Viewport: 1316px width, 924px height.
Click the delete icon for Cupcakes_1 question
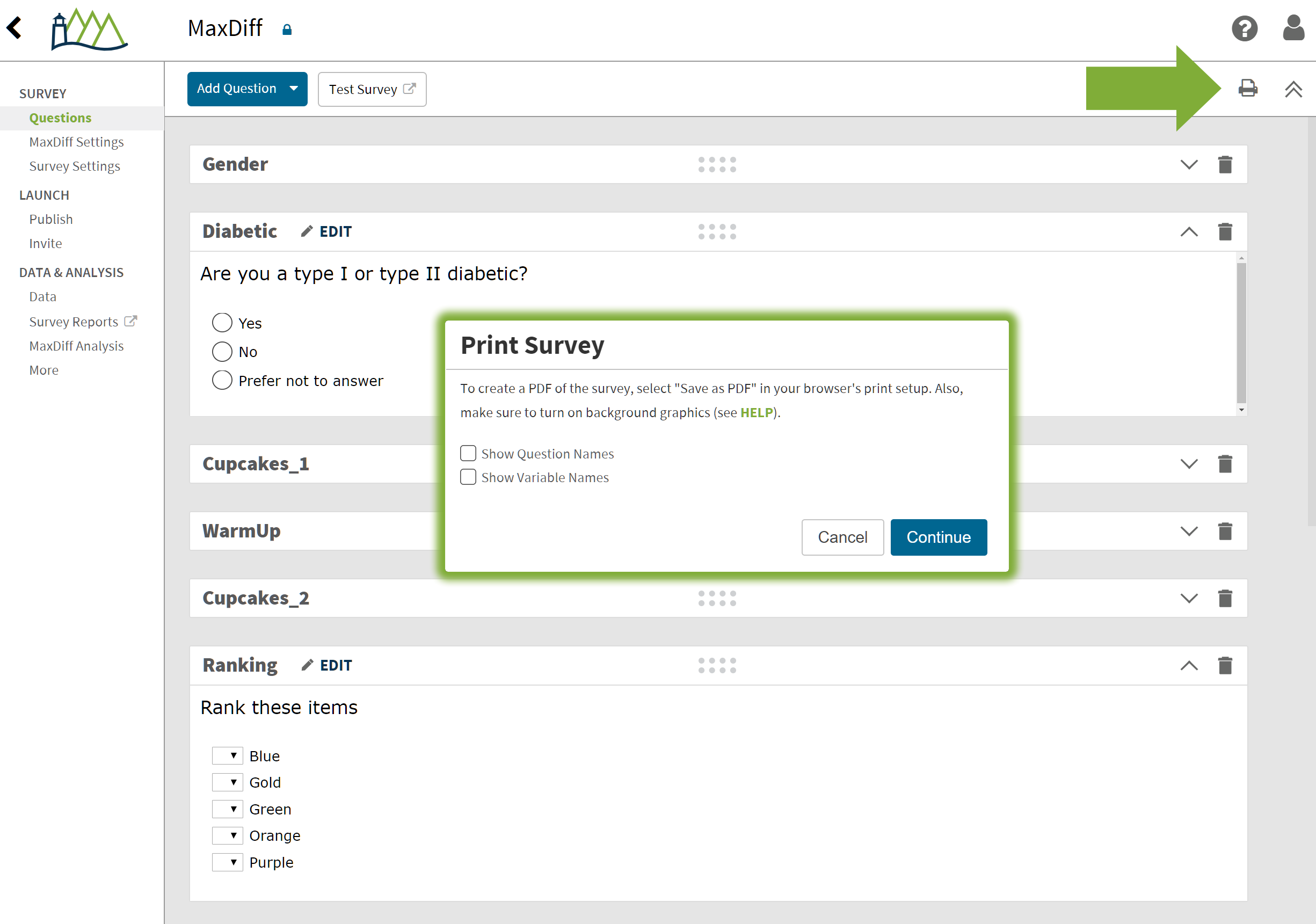1225,462
